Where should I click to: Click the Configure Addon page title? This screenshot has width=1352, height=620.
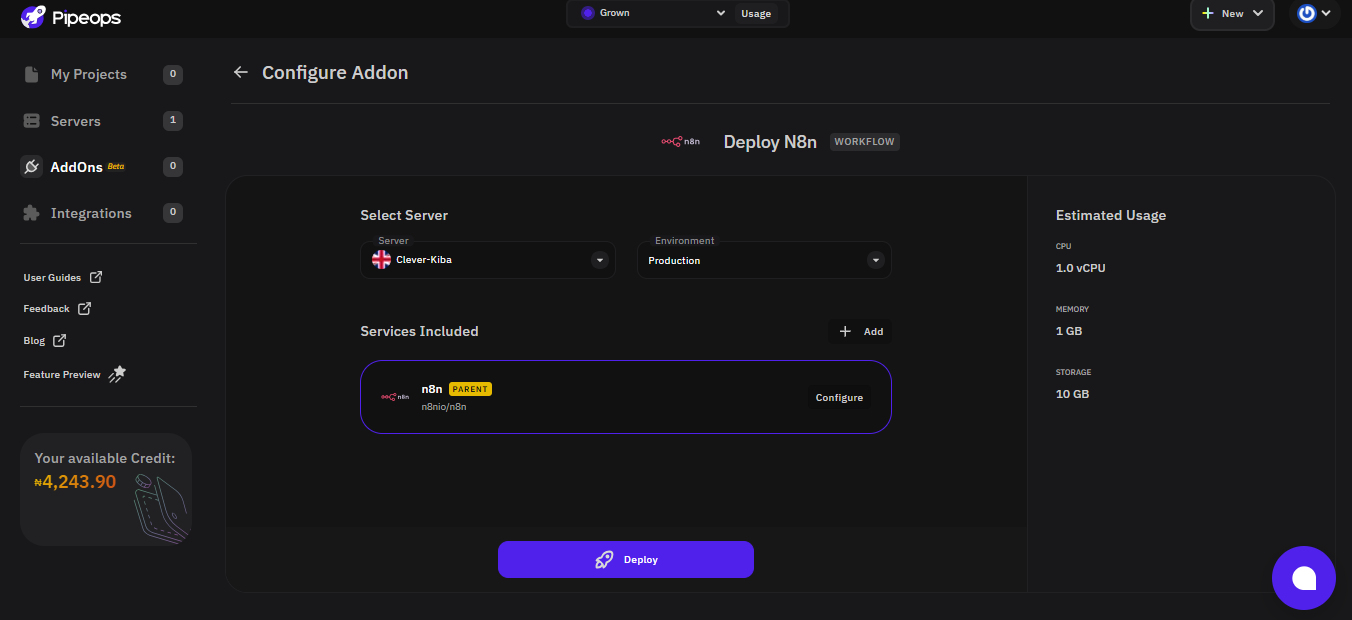335,72
